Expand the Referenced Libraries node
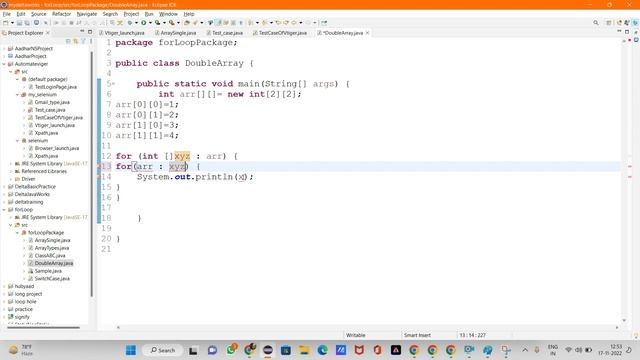Screen dimensions: 640x360 click(11, 171)
